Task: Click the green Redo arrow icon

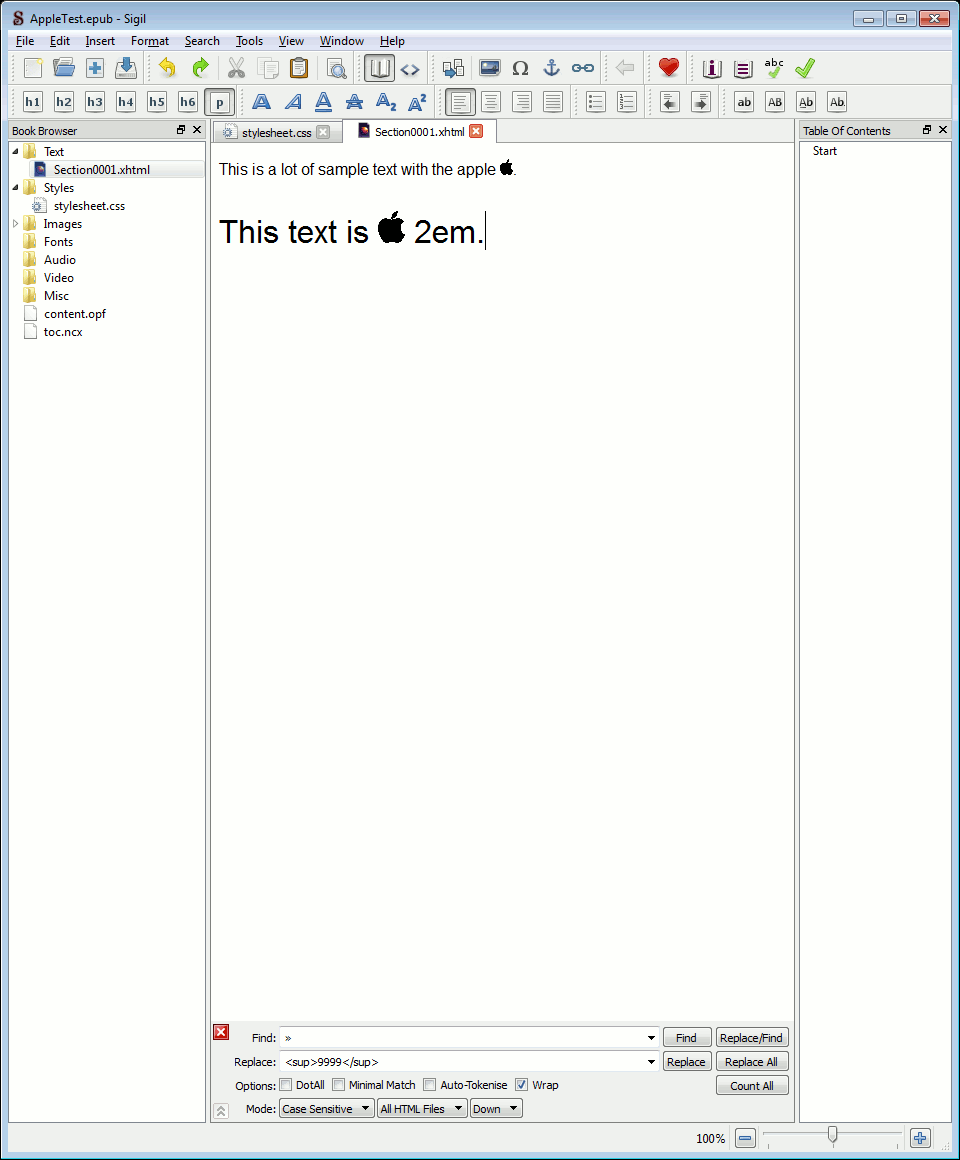Action: pyautogui.click(x=200, y=68)
